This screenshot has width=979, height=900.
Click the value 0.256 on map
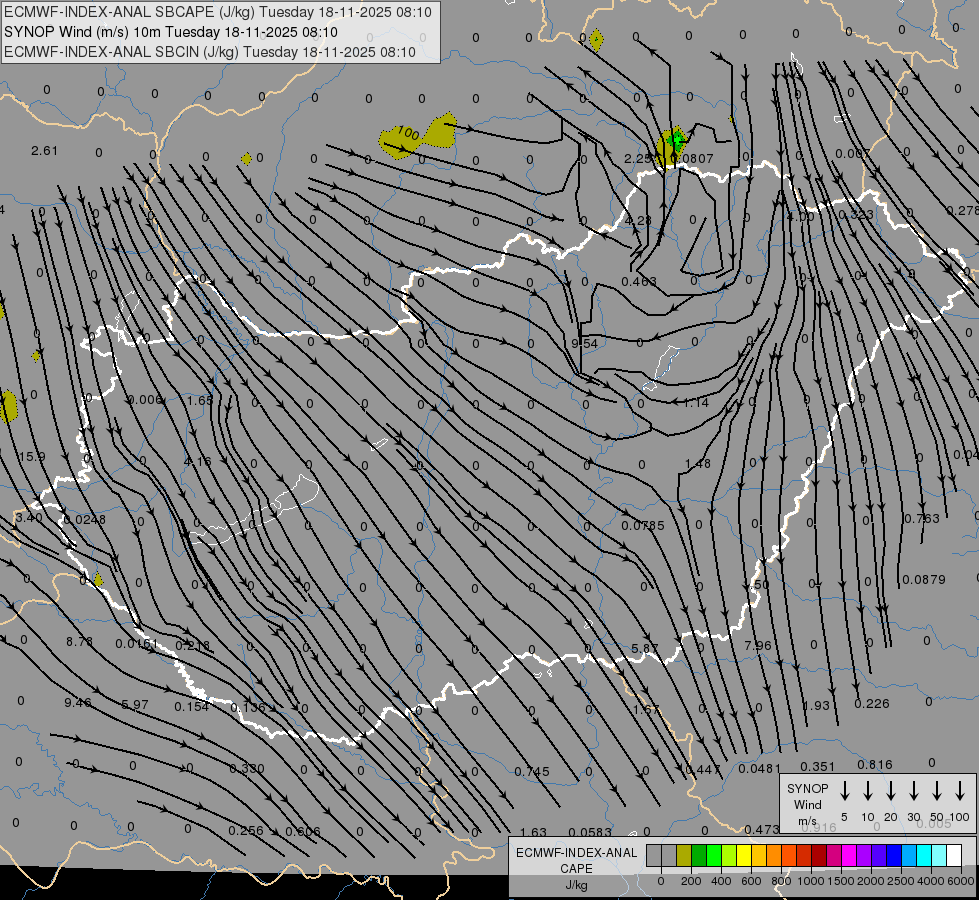click(x=245, y=831)
